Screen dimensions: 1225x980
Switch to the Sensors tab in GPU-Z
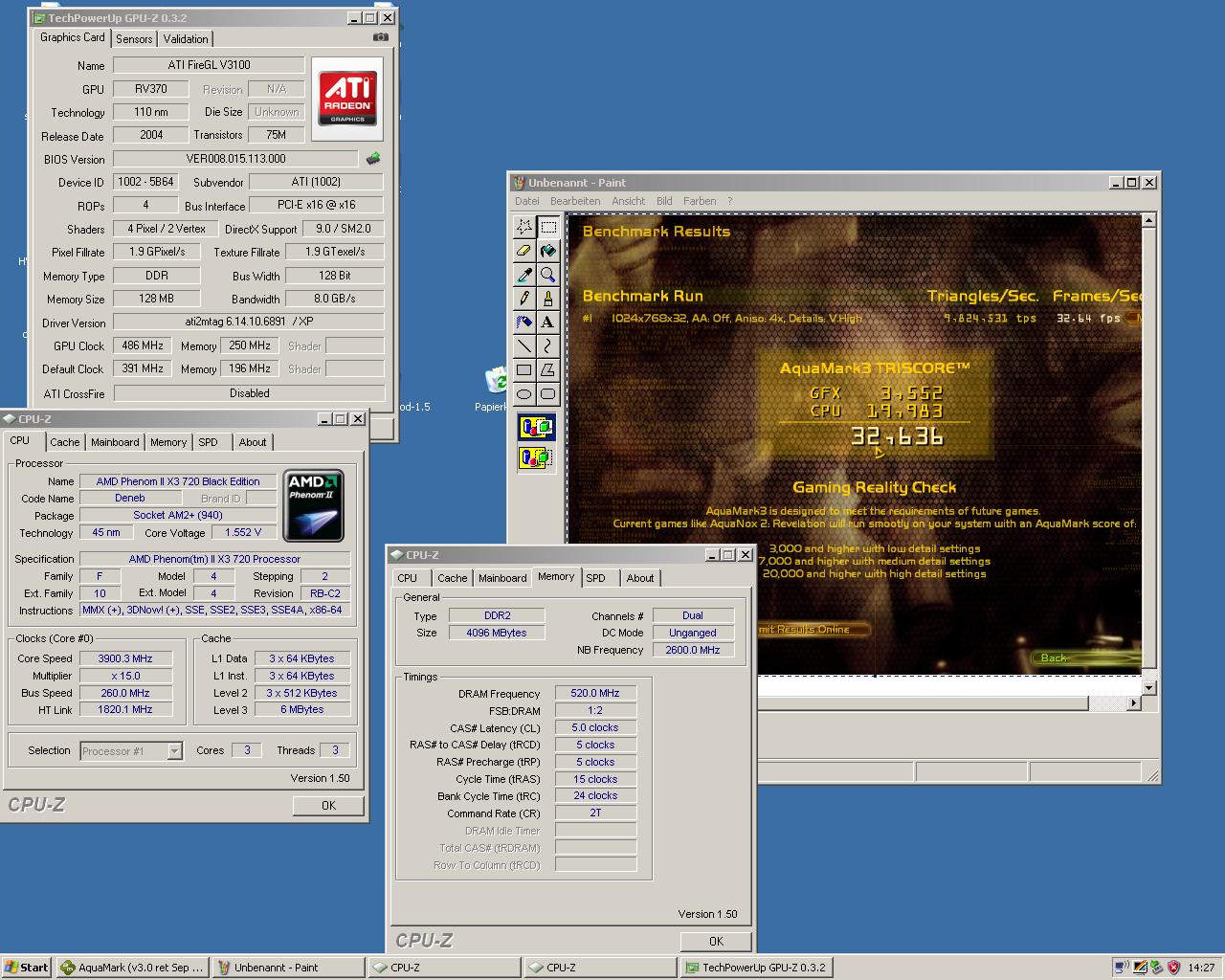click(x=134, y=39)
